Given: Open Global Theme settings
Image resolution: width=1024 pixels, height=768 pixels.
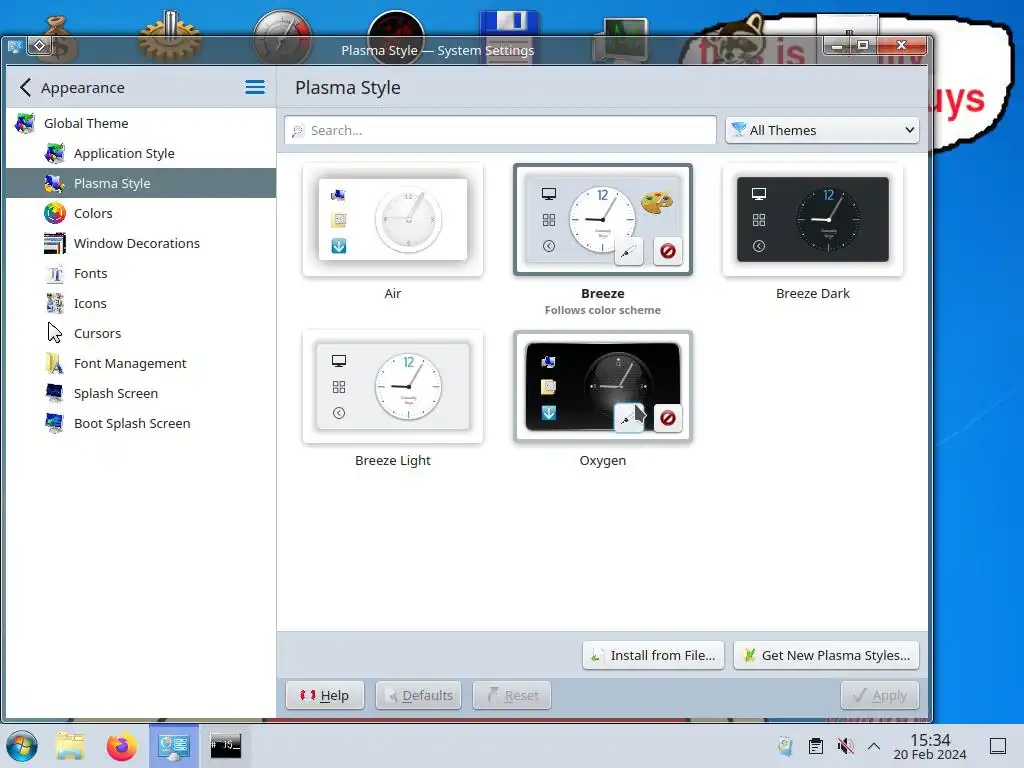Looking at the screenshot, I should tap(140, 123).
